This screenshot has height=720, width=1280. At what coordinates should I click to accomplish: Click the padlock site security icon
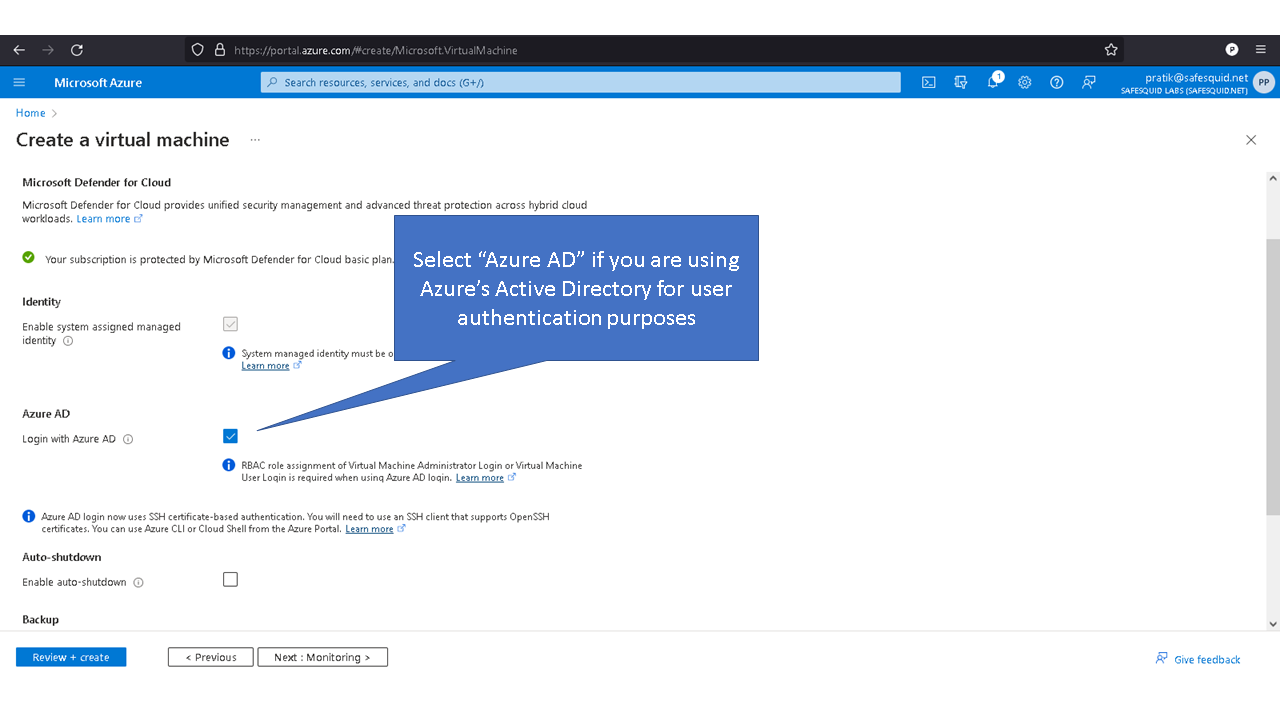click(220, 50)
